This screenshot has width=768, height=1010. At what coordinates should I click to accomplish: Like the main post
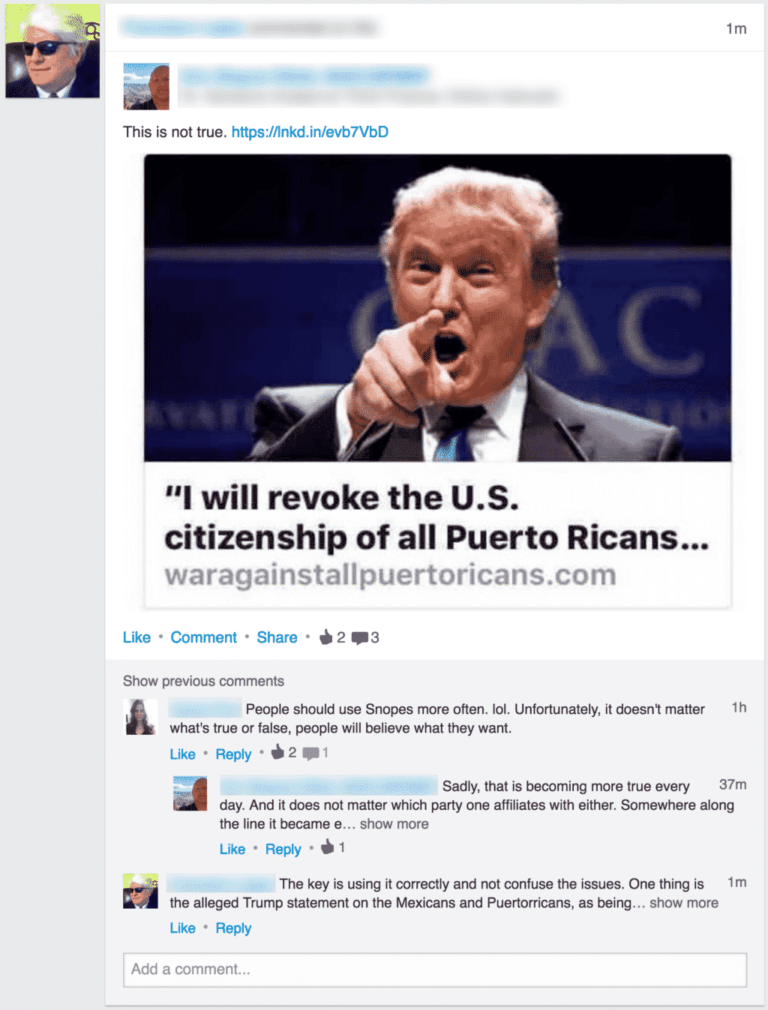[x=137, y=637]
